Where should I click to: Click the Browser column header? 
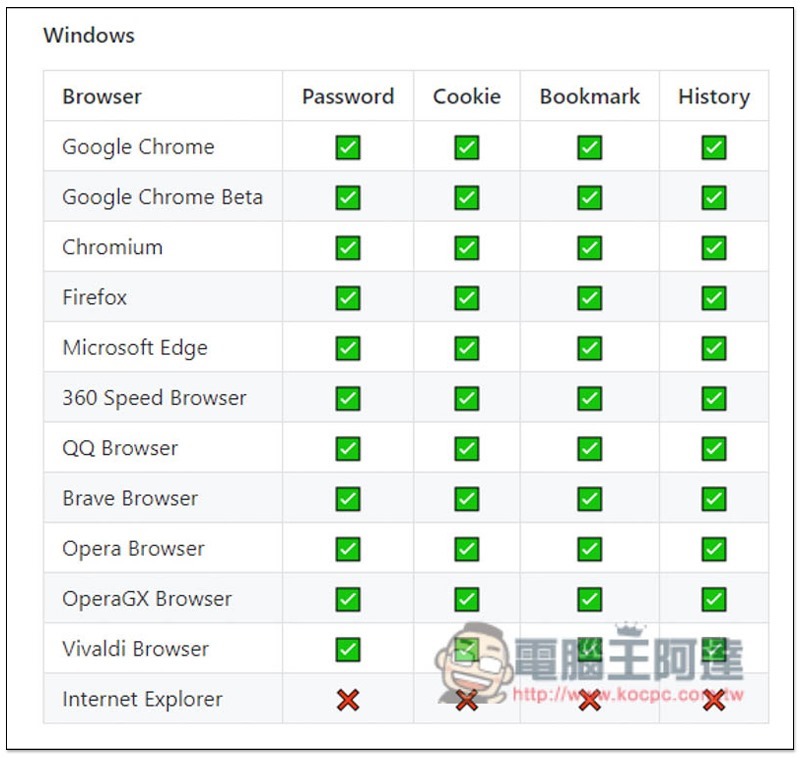pos(102,97)
